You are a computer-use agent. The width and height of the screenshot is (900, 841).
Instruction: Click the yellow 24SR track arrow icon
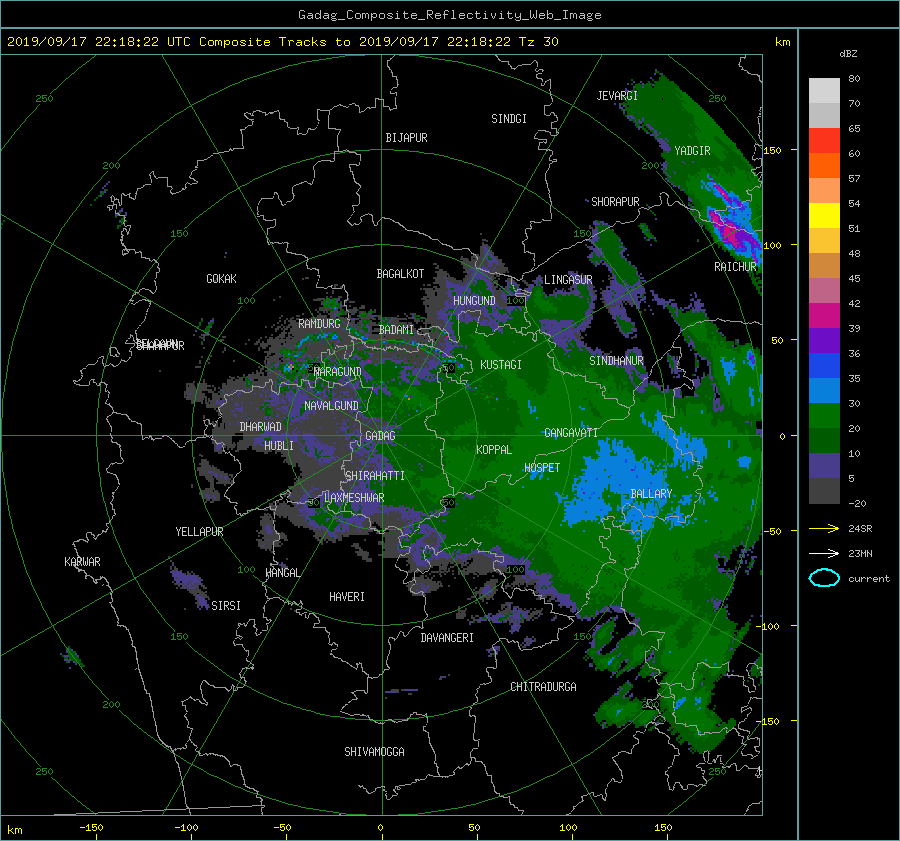pyautogui.click(x=824, y=528)
